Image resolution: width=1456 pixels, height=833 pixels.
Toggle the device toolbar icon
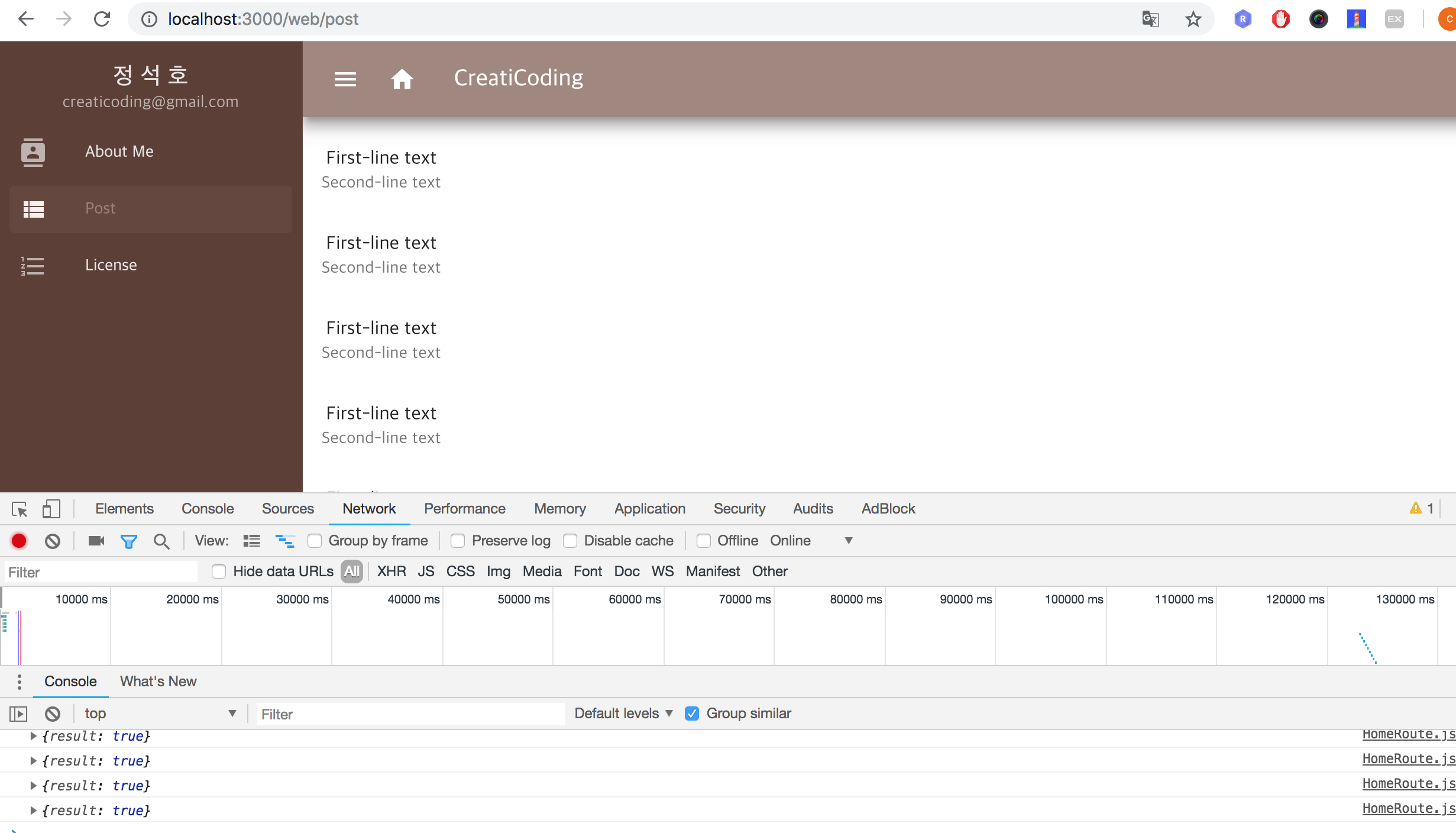(x=51, y=508)
